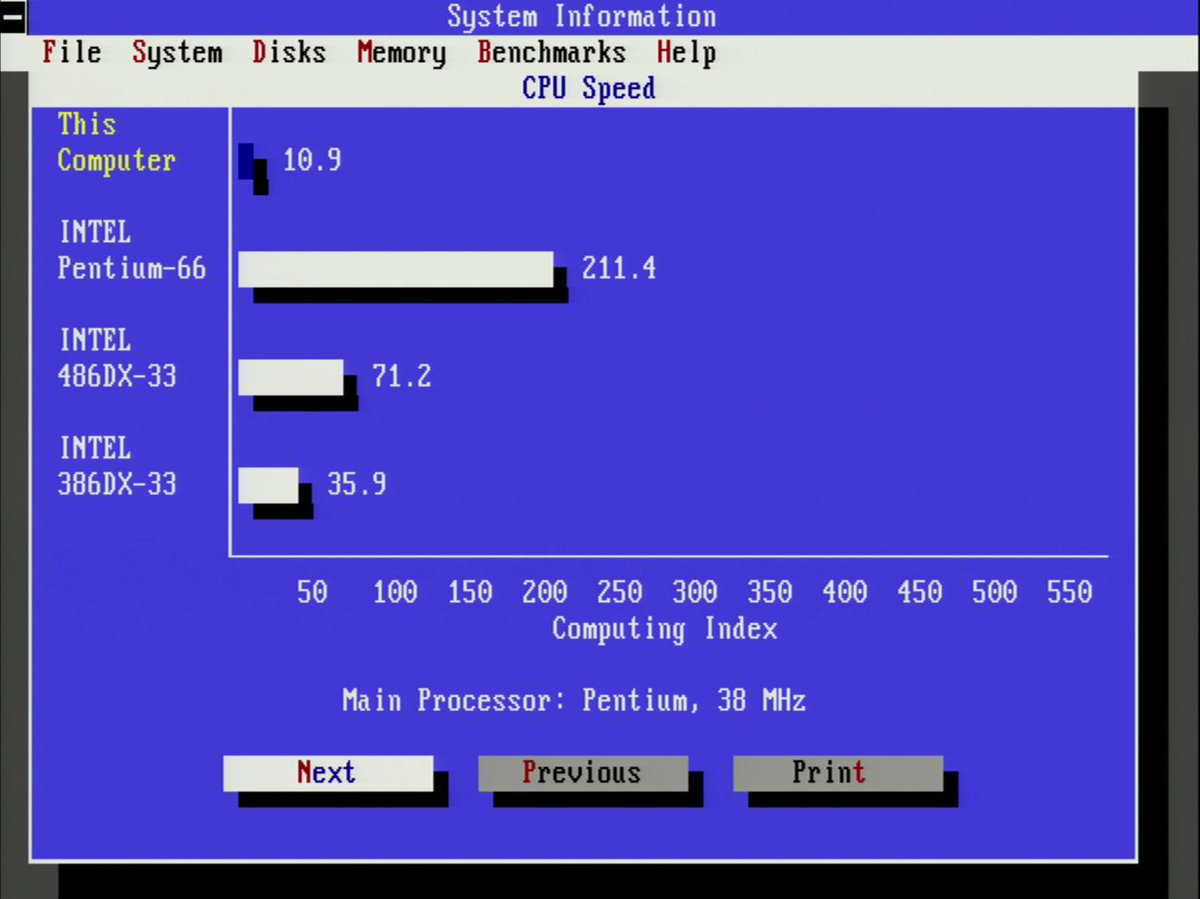Click the Computing Index axis title
The height and width of the screenshot is (899, 1200).
664,629
